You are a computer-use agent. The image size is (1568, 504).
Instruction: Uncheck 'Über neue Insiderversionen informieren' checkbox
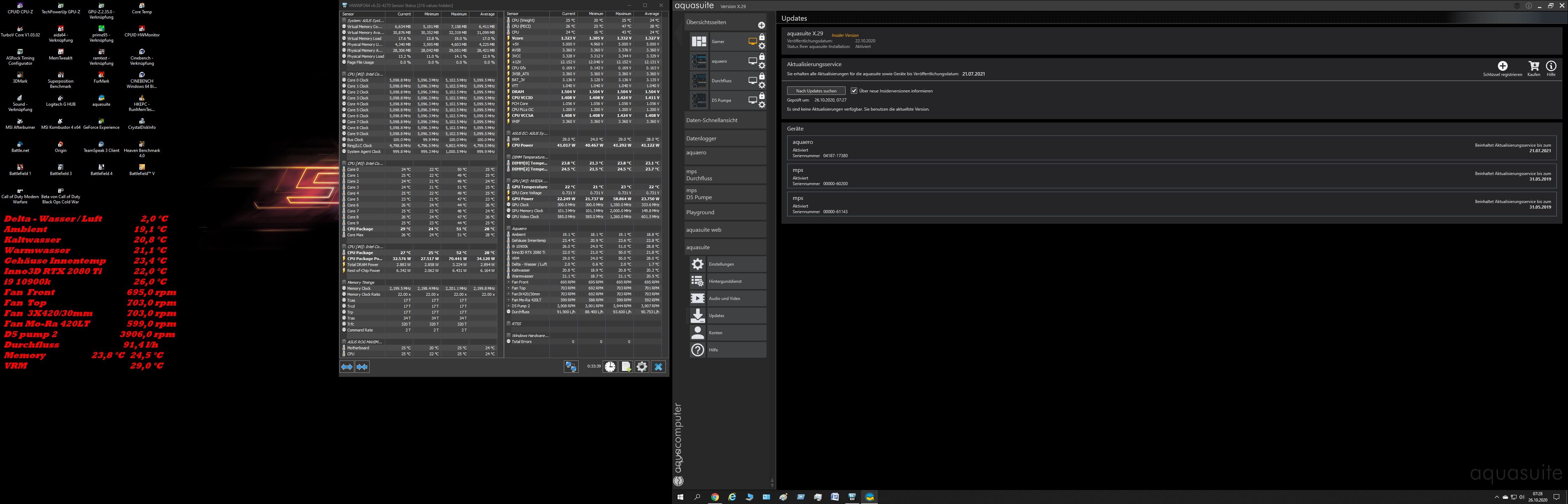pos(854,91)
